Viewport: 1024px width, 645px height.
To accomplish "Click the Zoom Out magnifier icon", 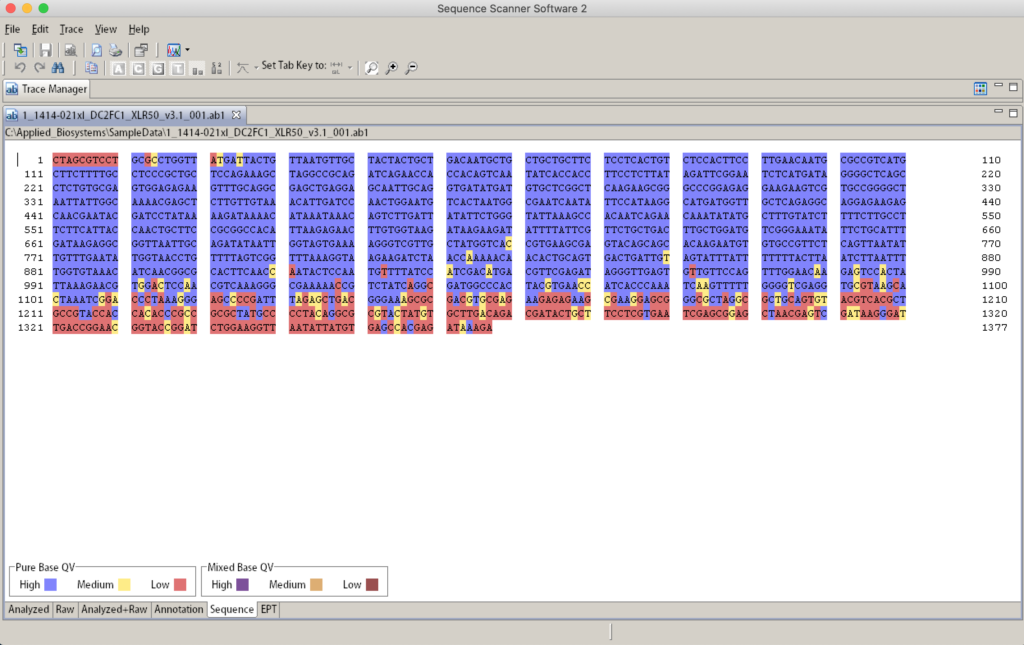I will [x=411, y=68].
